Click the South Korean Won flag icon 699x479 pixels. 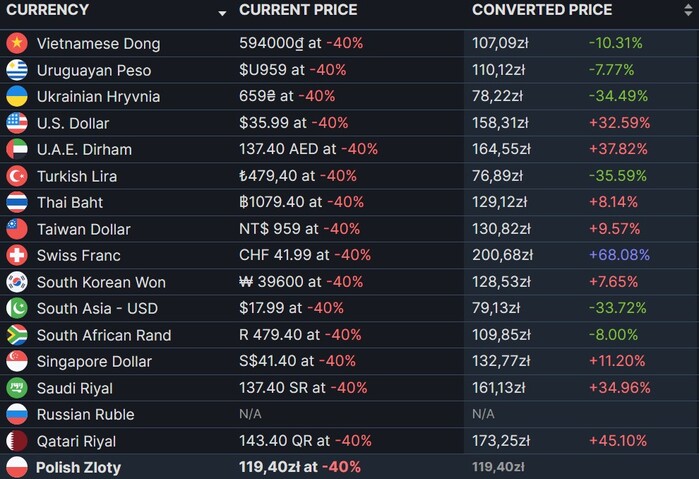click(16, 282)
